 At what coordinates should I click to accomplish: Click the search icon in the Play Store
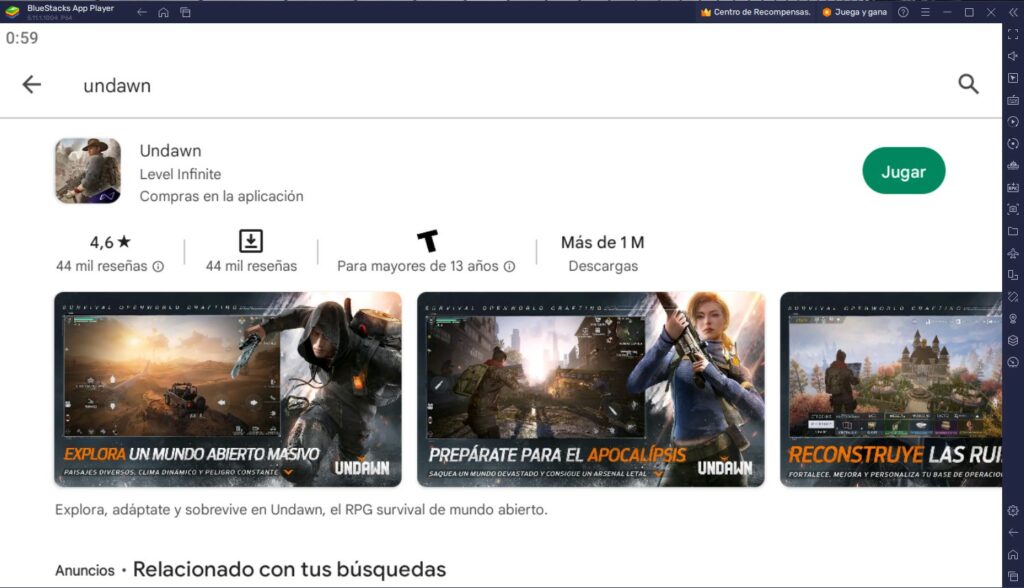point(968,84)
